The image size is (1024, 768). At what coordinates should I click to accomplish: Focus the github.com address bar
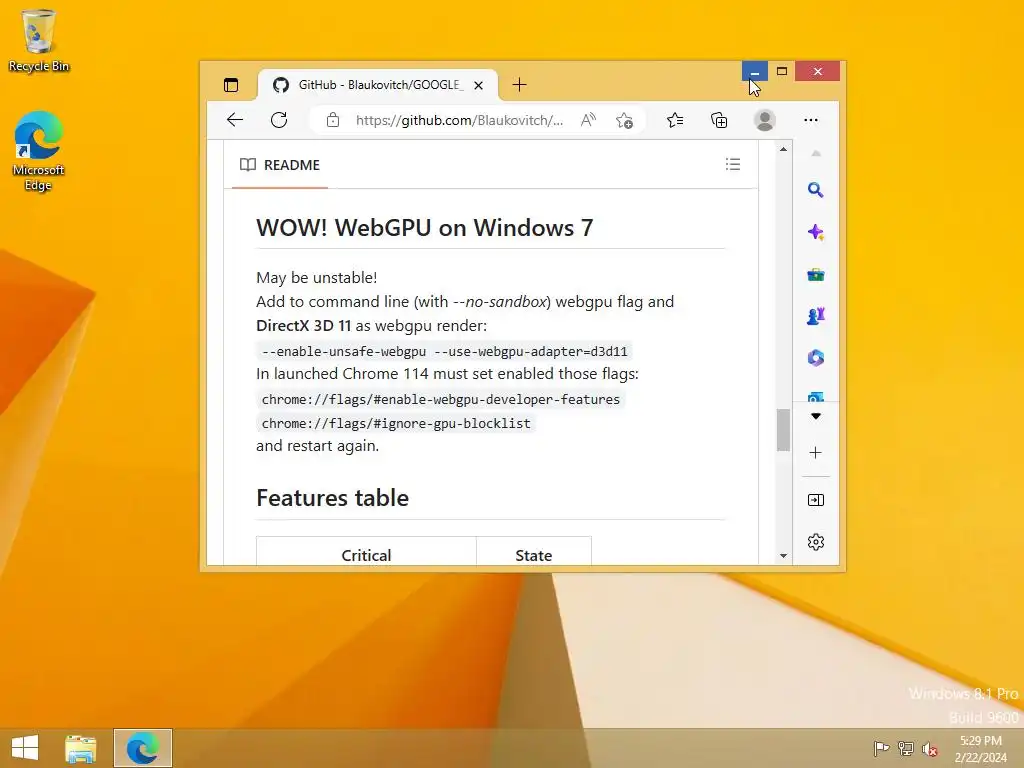coord(459,120)
